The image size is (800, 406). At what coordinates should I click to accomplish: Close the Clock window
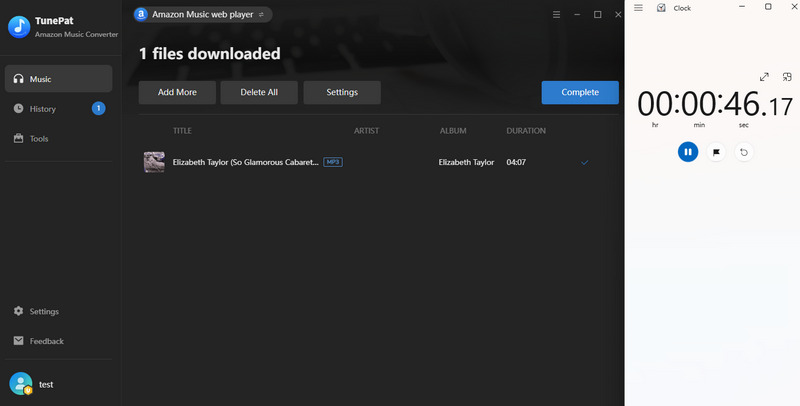point(794,7)
